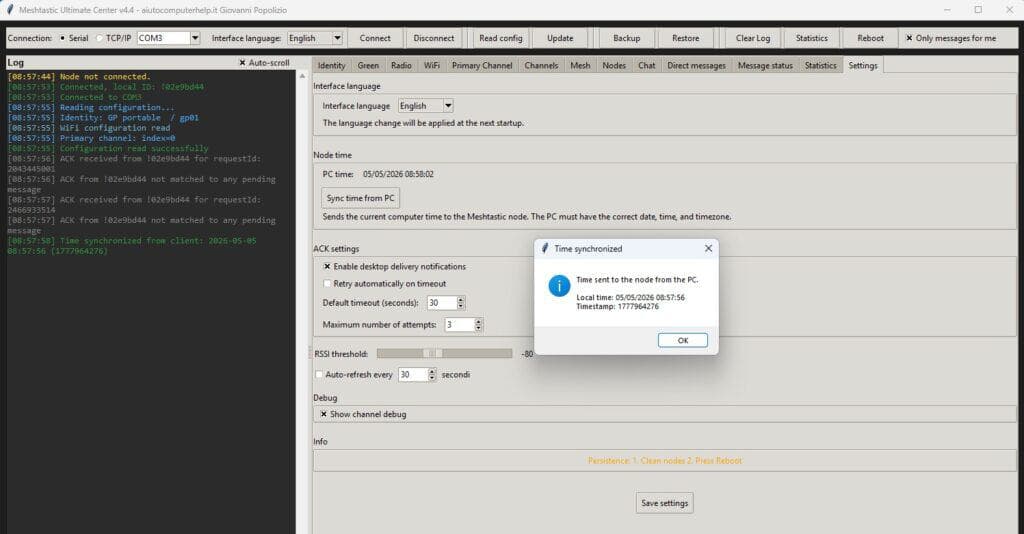1024x534 pixels.
Task: Click the 'Time synchronized from client' log line
Action: point(132,245)
